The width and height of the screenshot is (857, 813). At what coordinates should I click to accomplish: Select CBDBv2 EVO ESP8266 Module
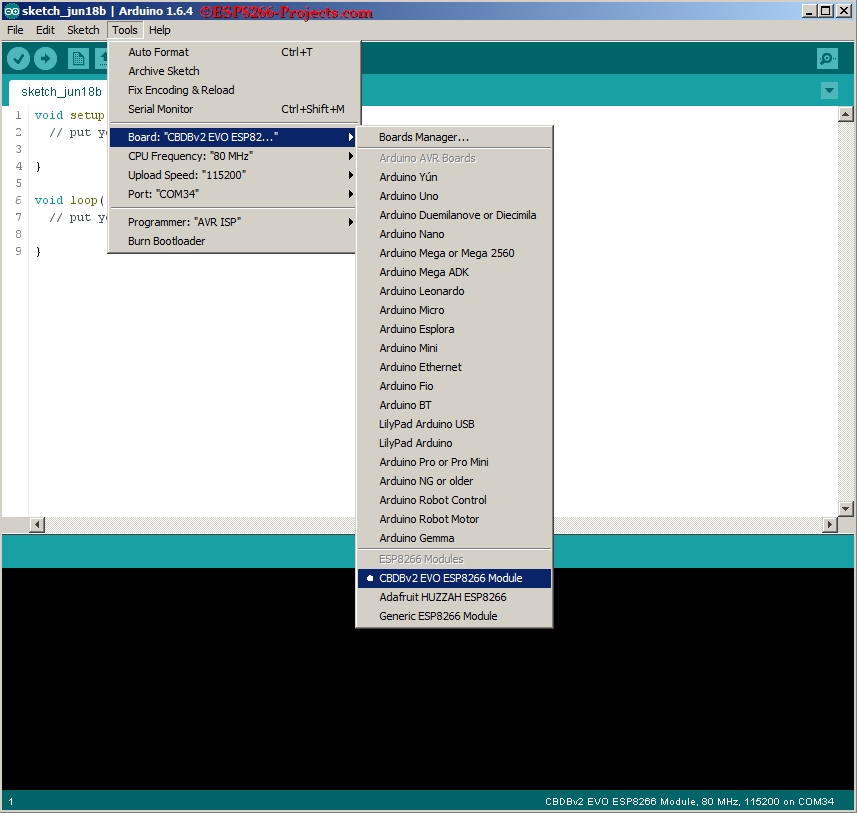pos(454,578)
